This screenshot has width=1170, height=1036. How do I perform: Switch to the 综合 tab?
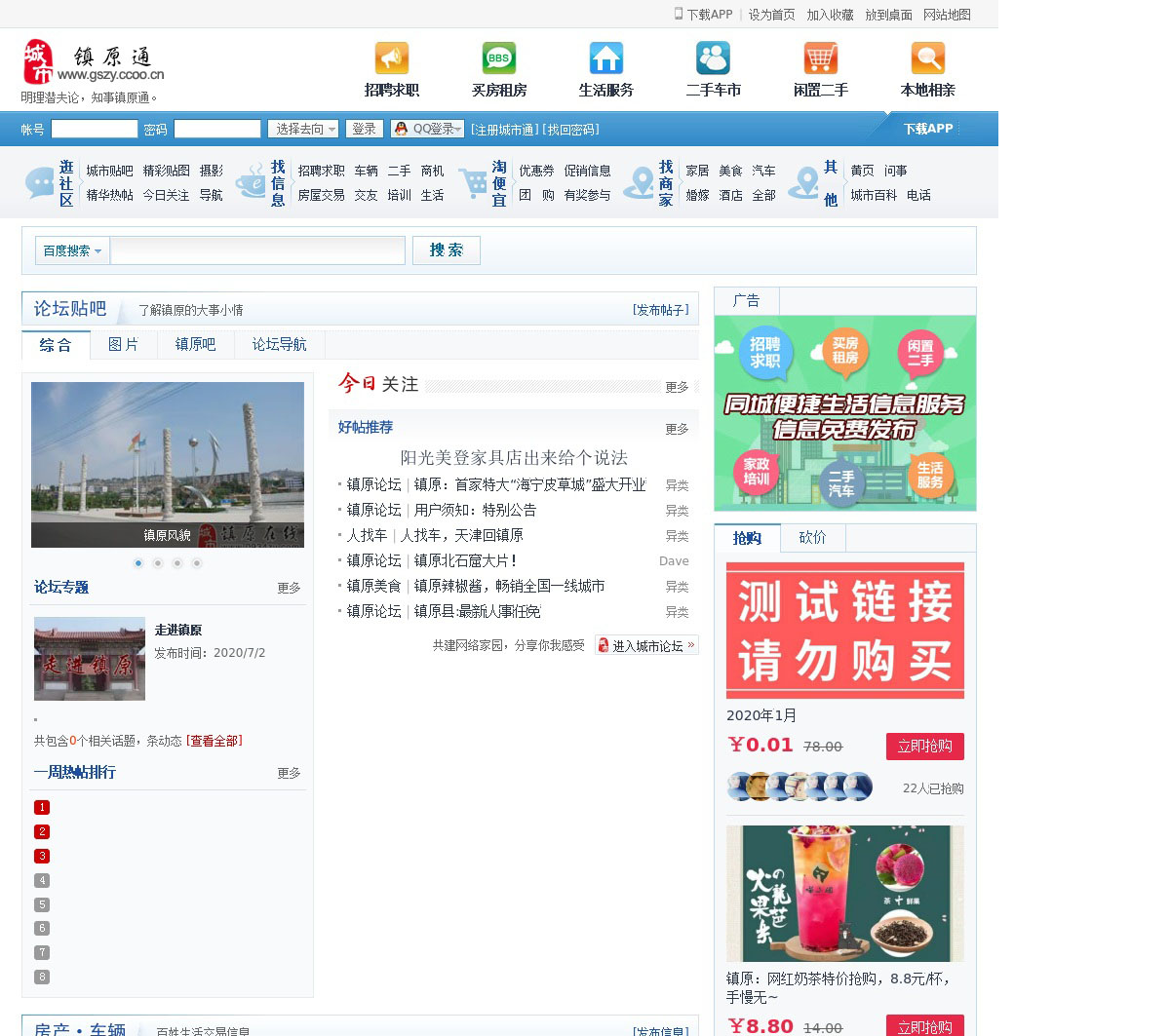point(56,345)
